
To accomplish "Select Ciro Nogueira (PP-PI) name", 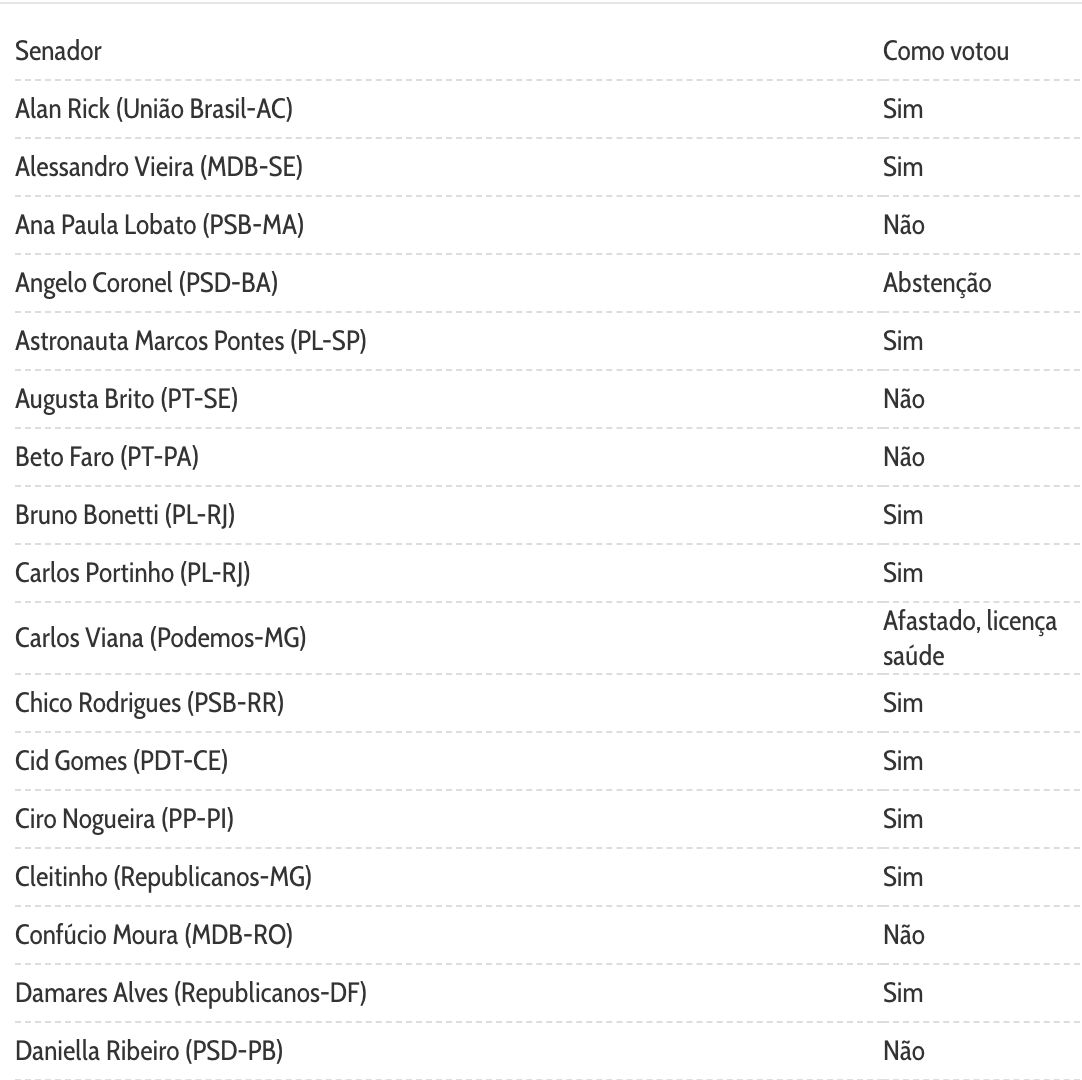I will 124,819.
